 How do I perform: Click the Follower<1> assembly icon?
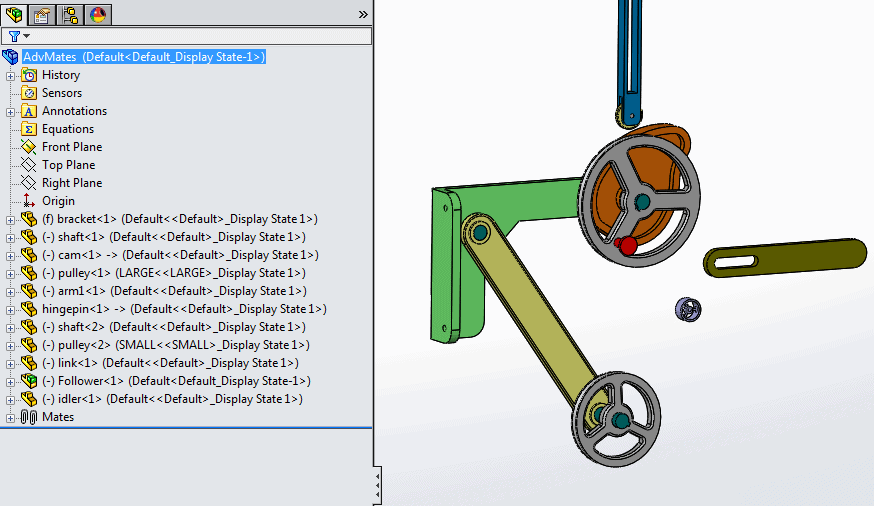pyautogui.click(x=29, y=381)
